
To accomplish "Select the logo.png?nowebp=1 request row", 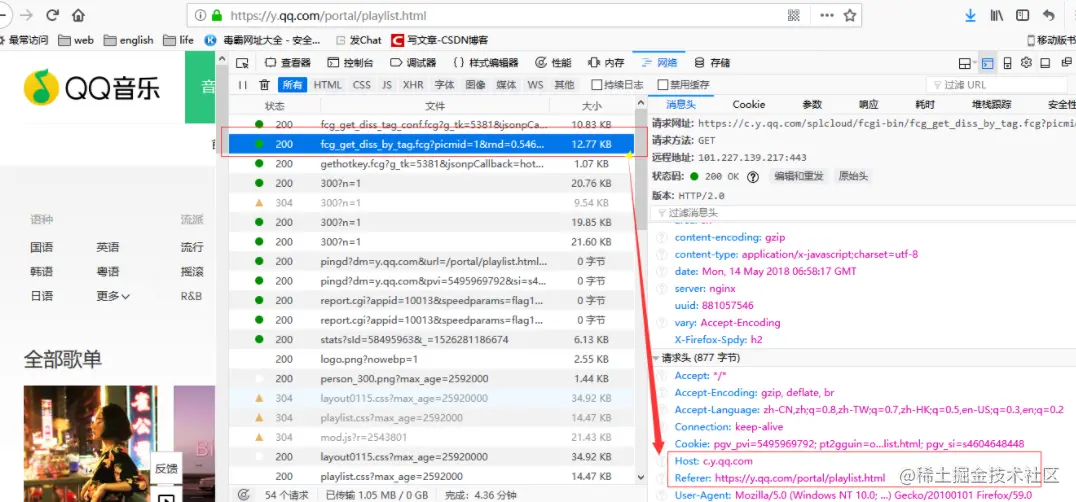I will point(431,359).
